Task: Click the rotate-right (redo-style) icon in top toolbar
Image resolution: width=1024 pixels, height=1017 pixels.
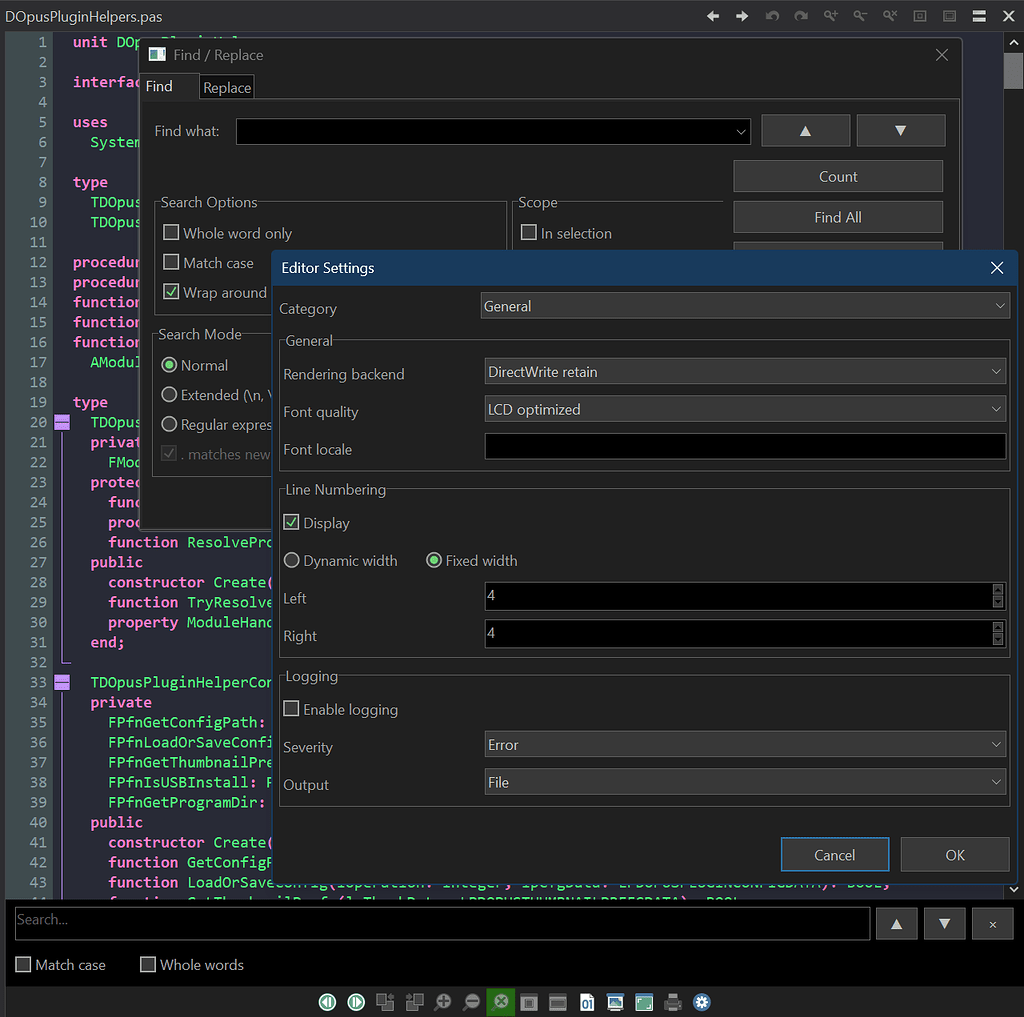Action: point(801,16)
